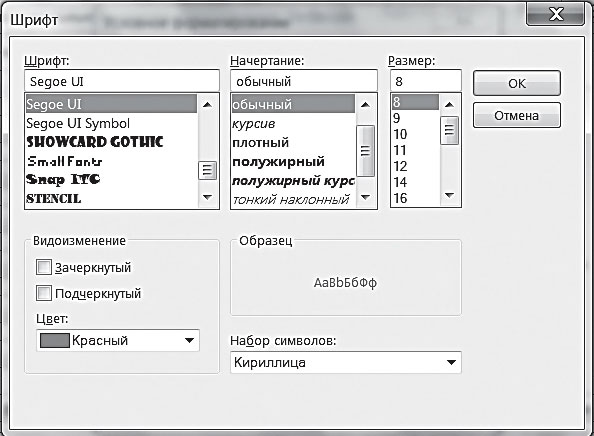594x436 pixels.
Task: Click down arrow in size list scrollbar
Action: 449,195
